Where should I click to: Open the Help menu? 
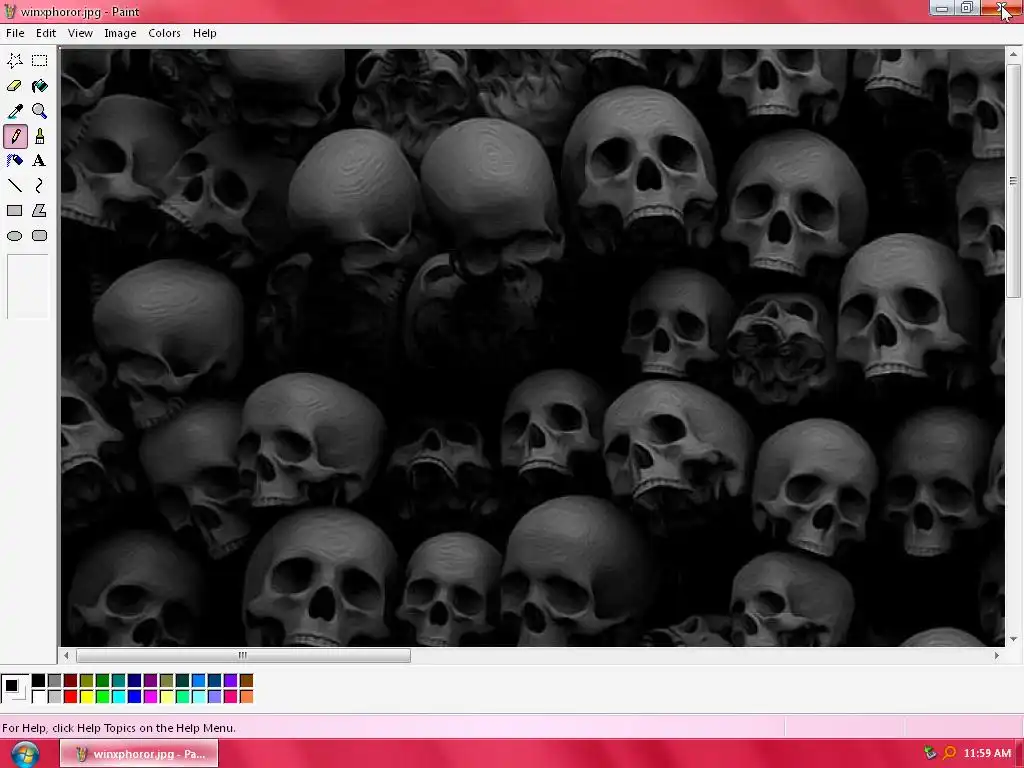204,33
